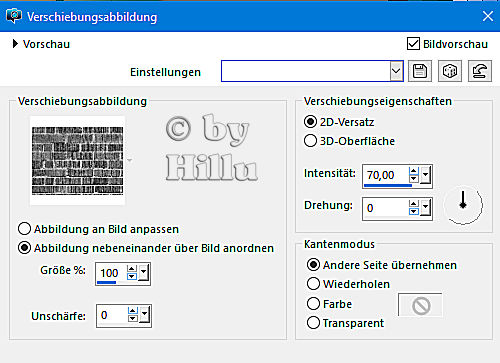This screenshot has height=363, width=500.
Task: Open the Unschärfe slider dropdown
Action: pyautogui.click(x=144, y=315)
